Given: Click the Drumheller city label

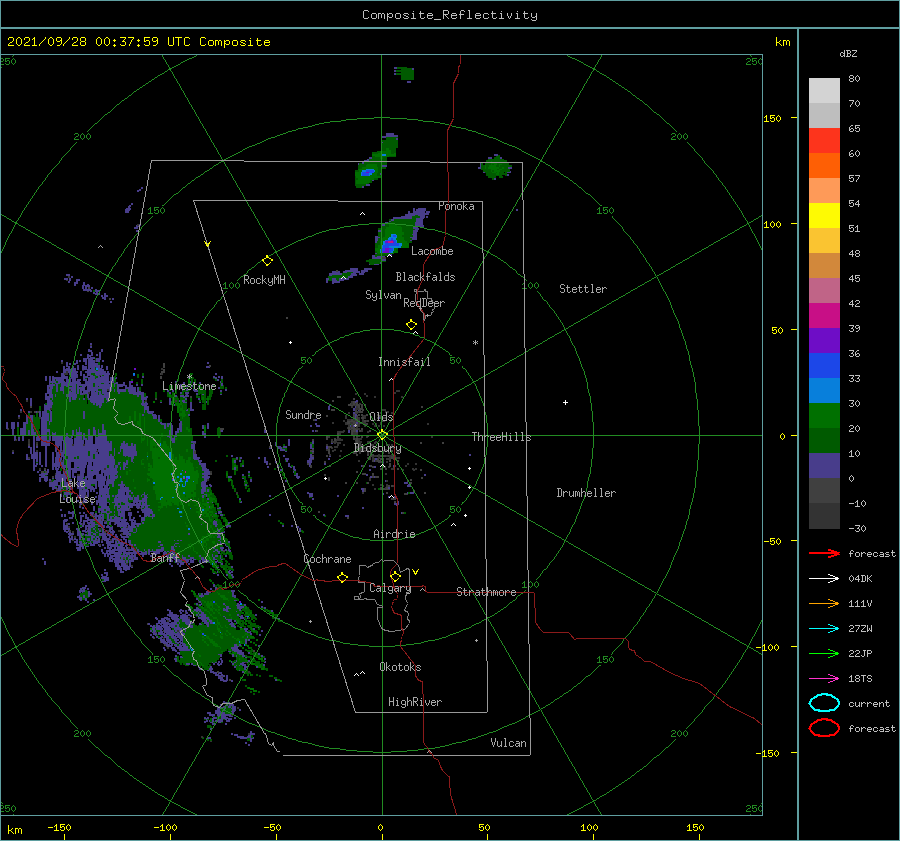Looking at the screenshot, I should (x=586, y=493).
